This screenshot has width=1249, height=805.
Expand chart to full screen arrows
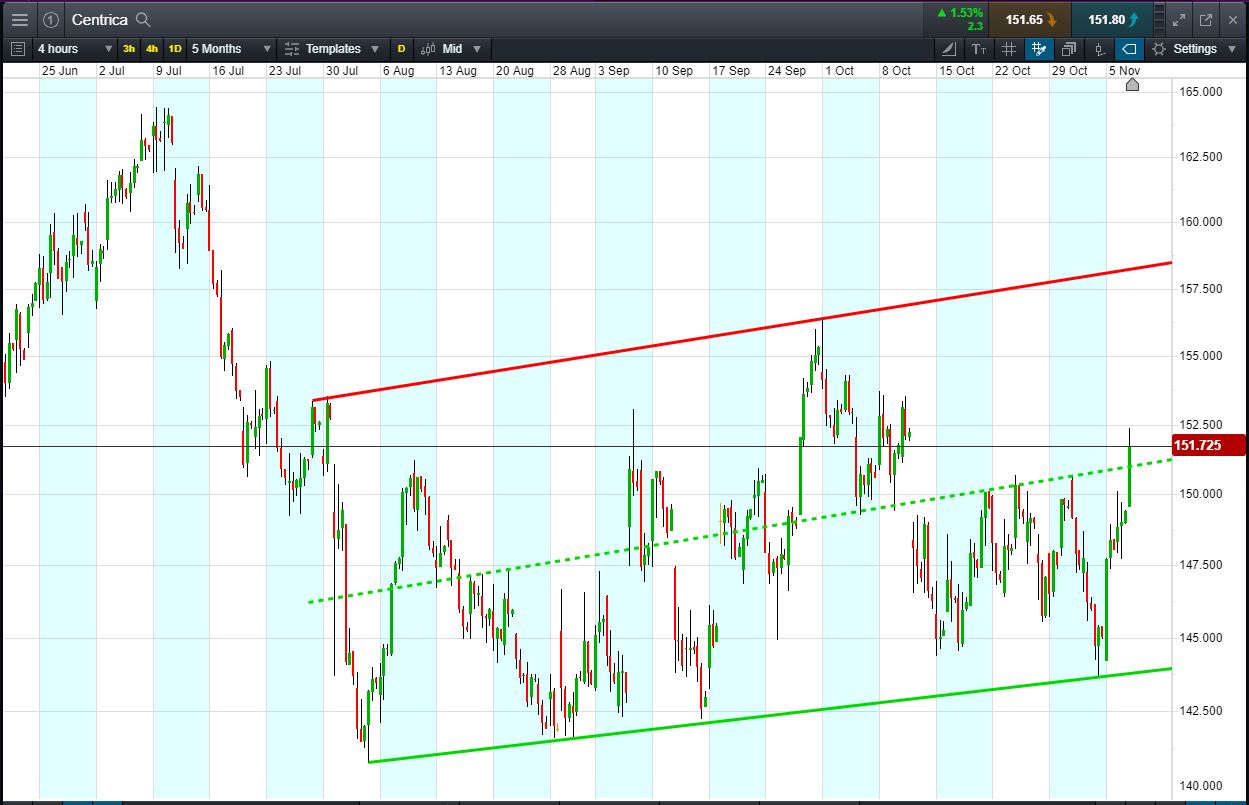pos(1179,19)
